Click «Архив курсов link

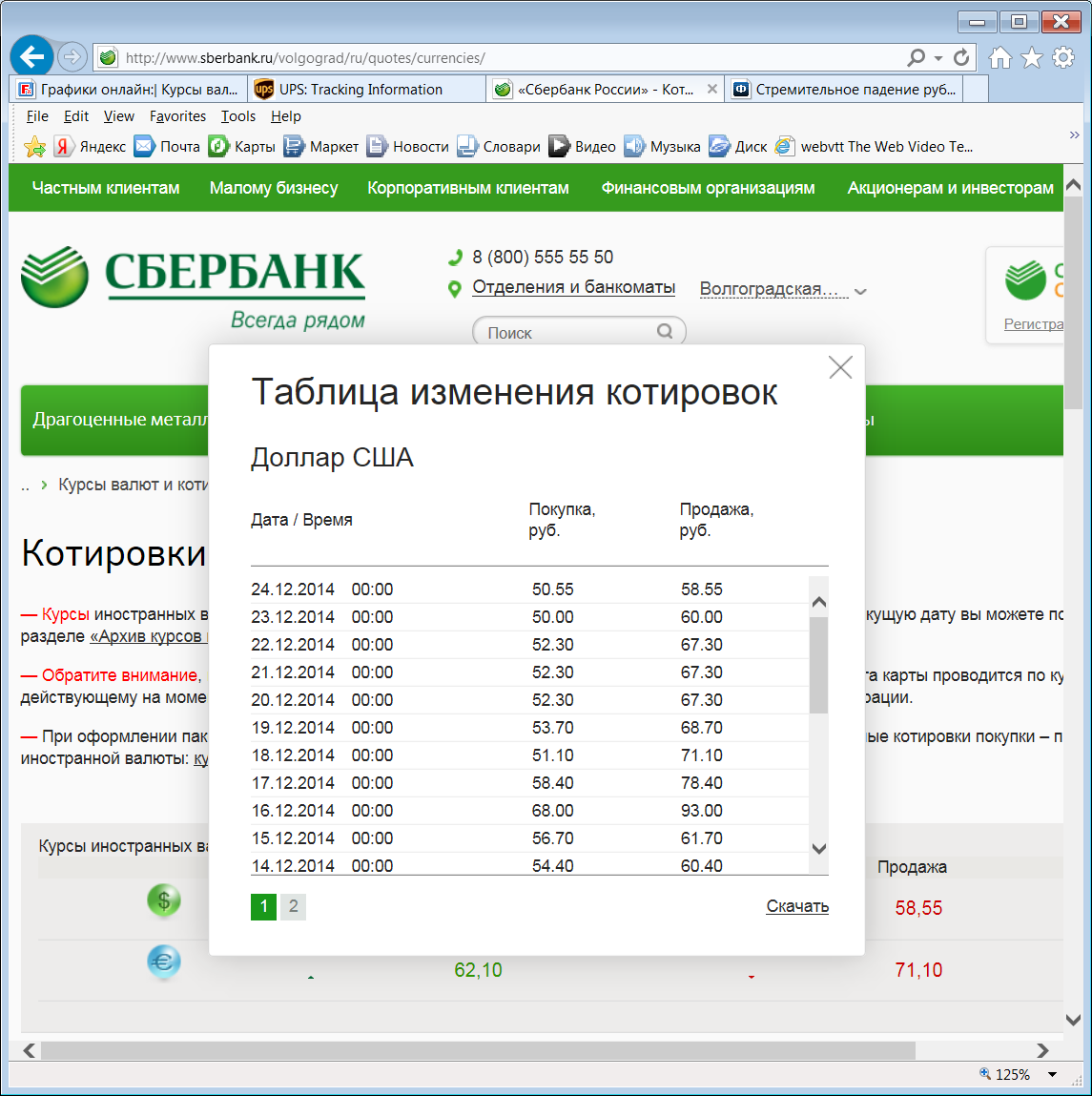(x=148, y=637)
